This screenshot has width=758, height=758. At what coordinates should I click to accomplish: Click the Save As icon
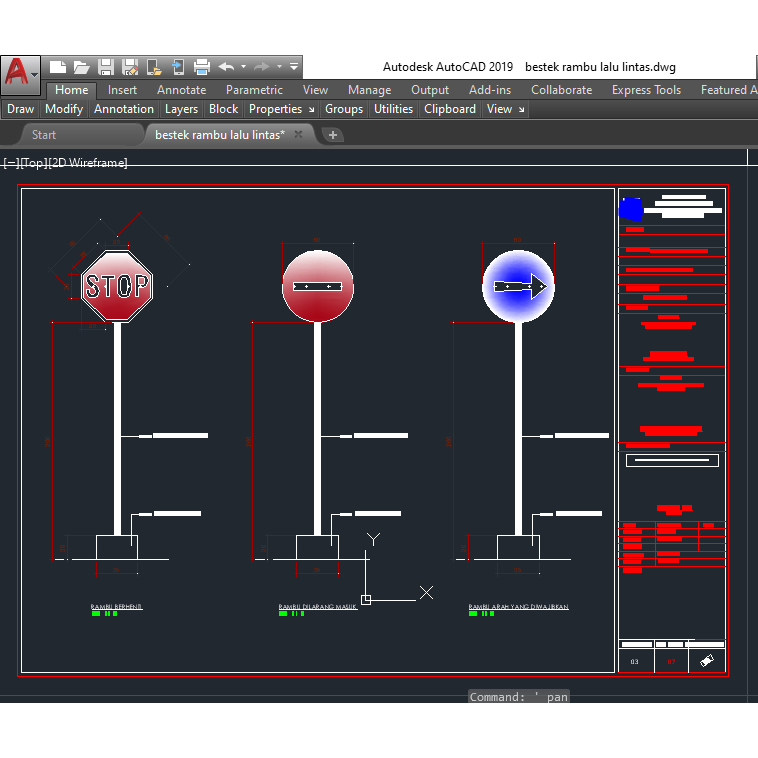(x=130, y=67)
